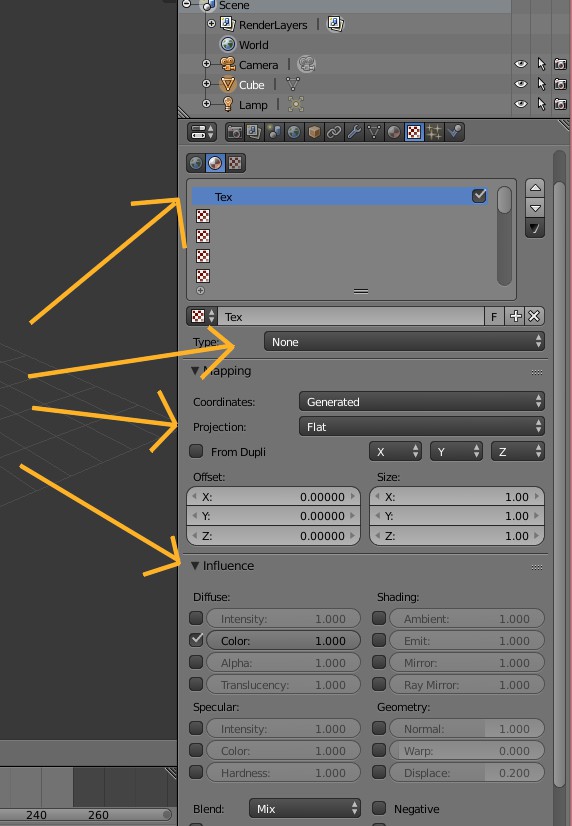Open the Blend mode dropdown showing Mix
Screen dimensions: 572x826
click(x=305, y=809)
